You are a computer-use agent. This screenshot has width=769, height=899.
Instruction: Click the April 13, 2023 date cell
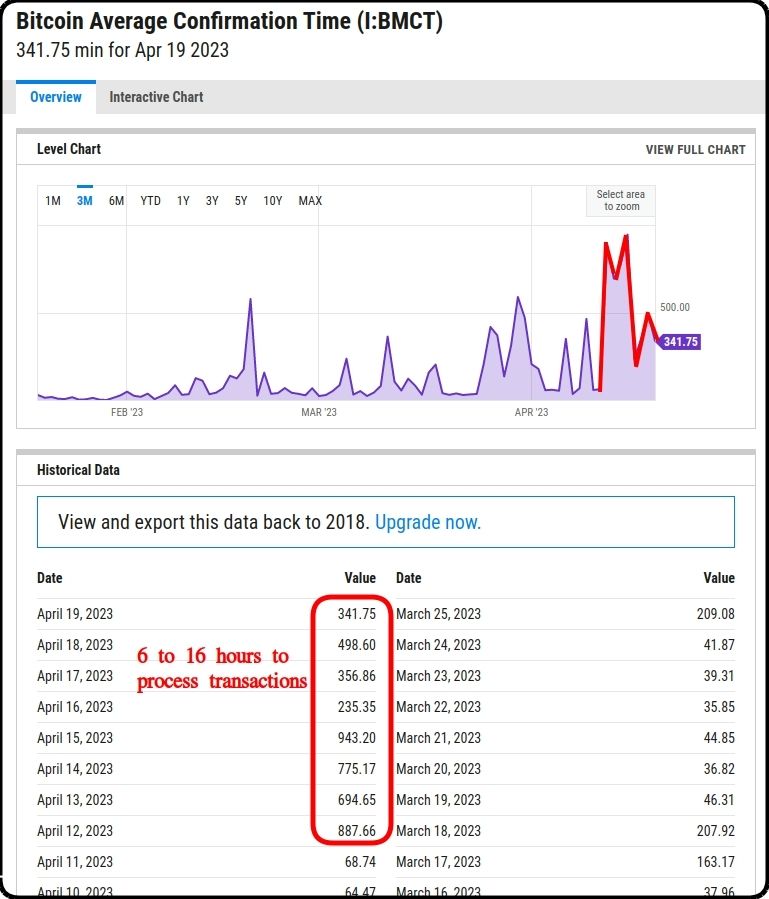tap(75, 800)
